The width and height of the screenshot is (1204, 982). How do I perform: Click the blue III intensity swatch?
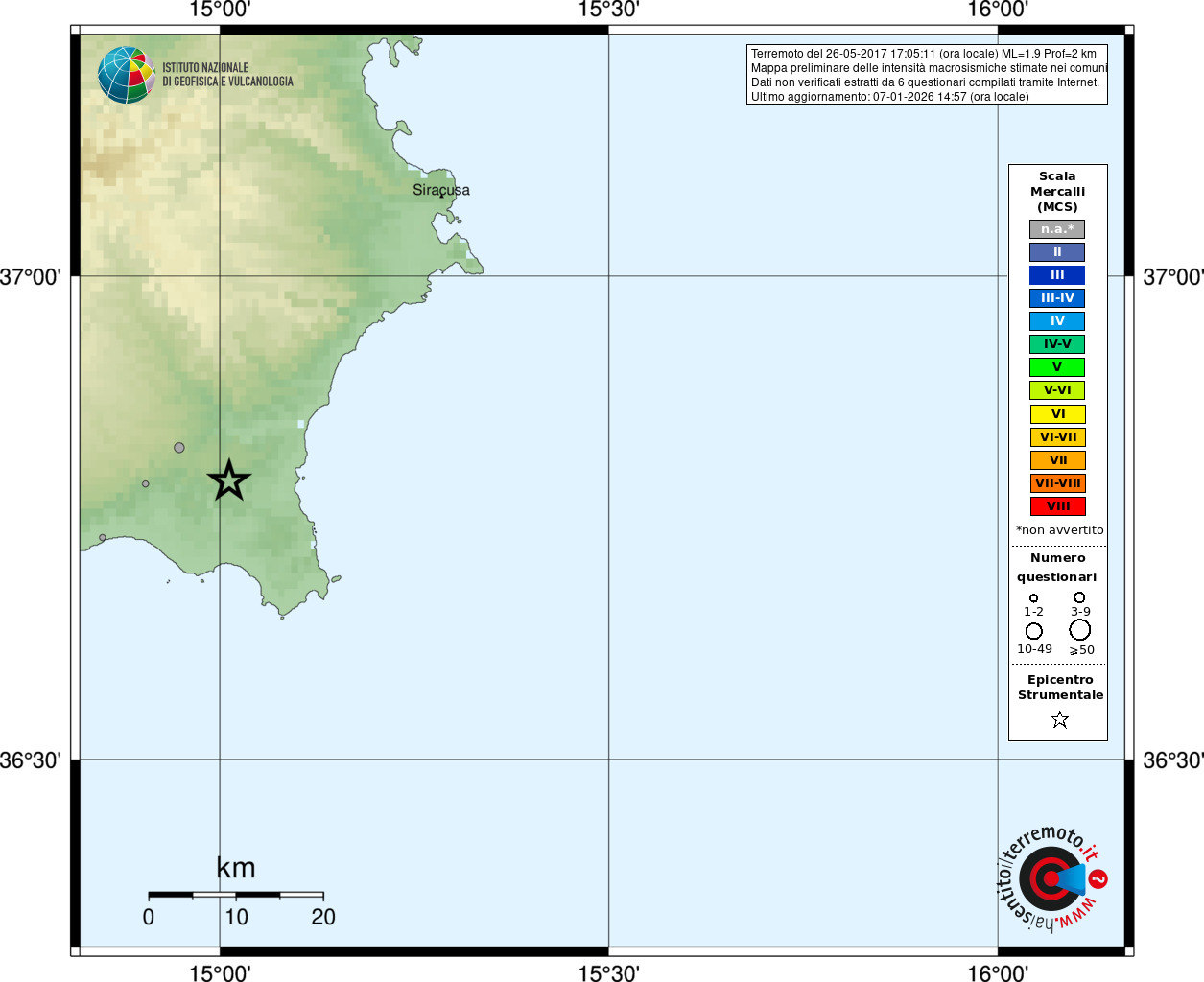click(1057, 275)
